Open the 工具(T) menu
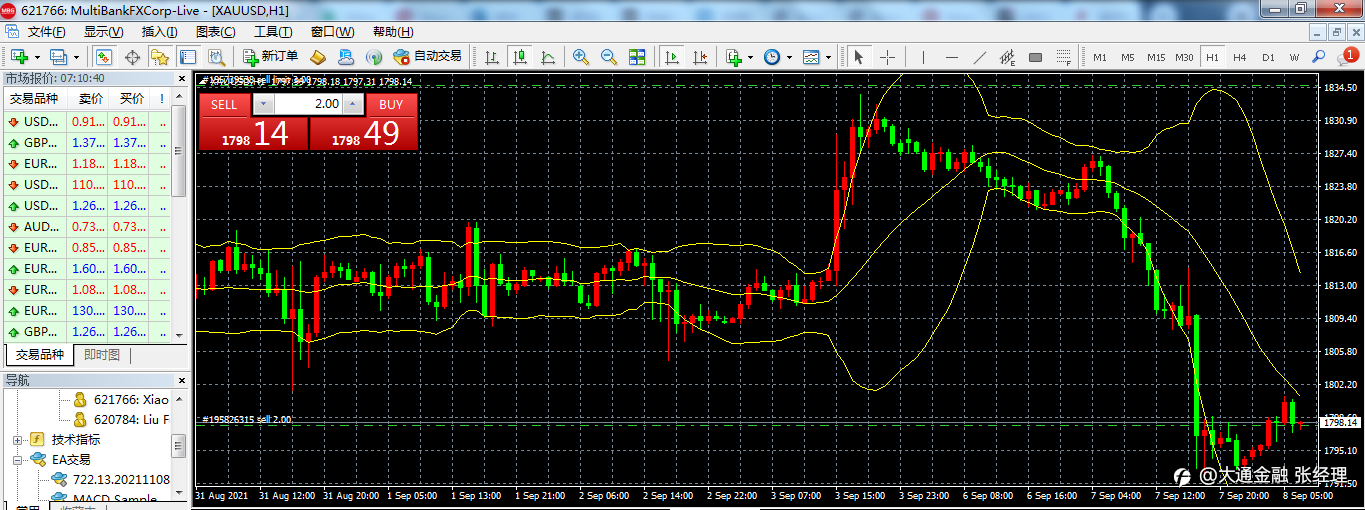This screenshot has height=510, width=1365. tap(273, 32)
